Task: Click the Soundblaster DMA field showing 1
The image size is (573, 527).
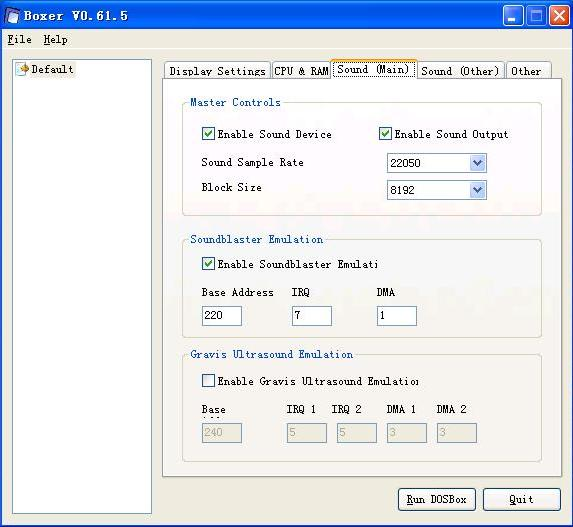Action: (396, 316)
